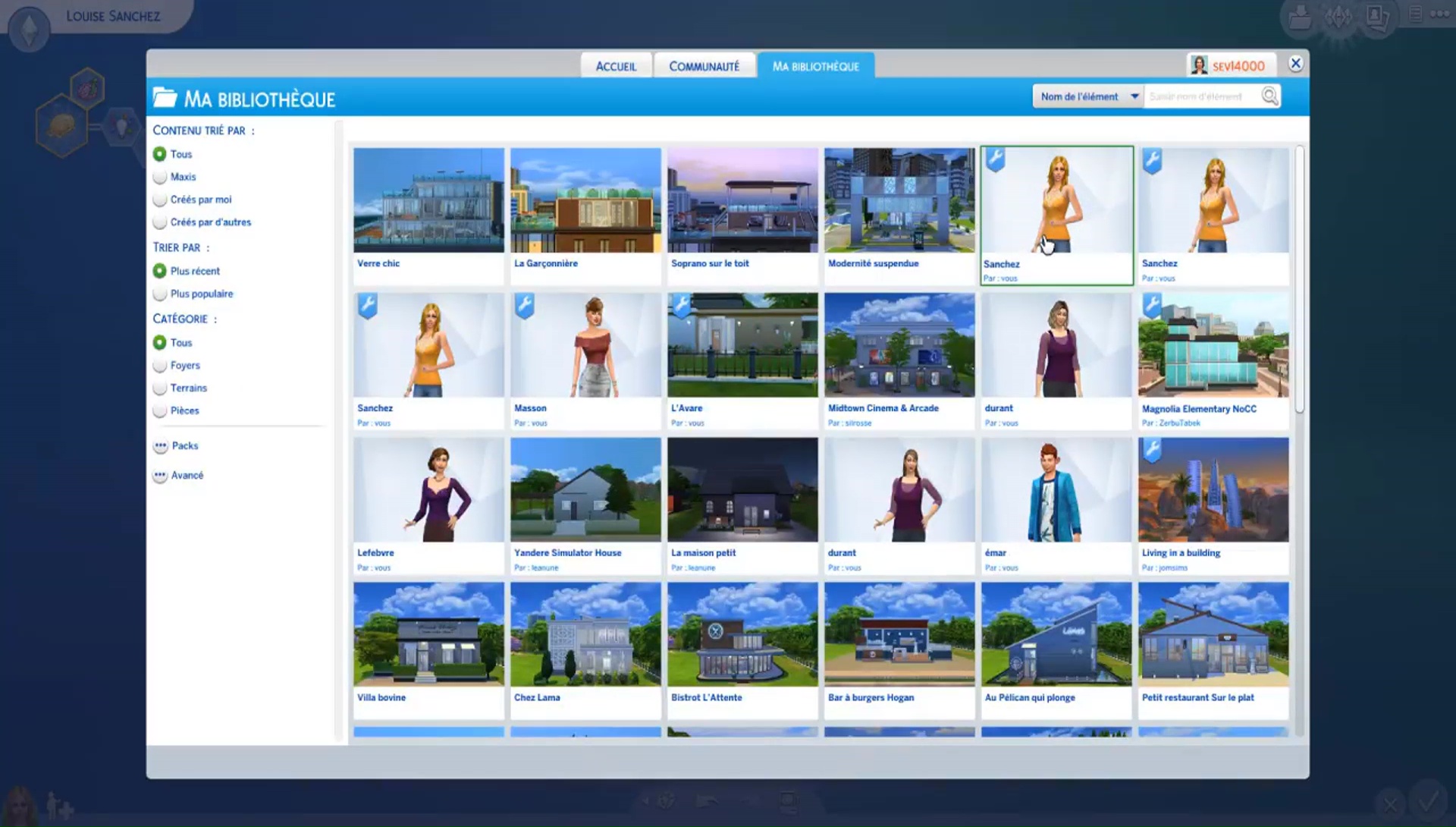Switch to the Accueil tab
The height and width of the screenshot is (827, 1456).
[x=616, y=66]
